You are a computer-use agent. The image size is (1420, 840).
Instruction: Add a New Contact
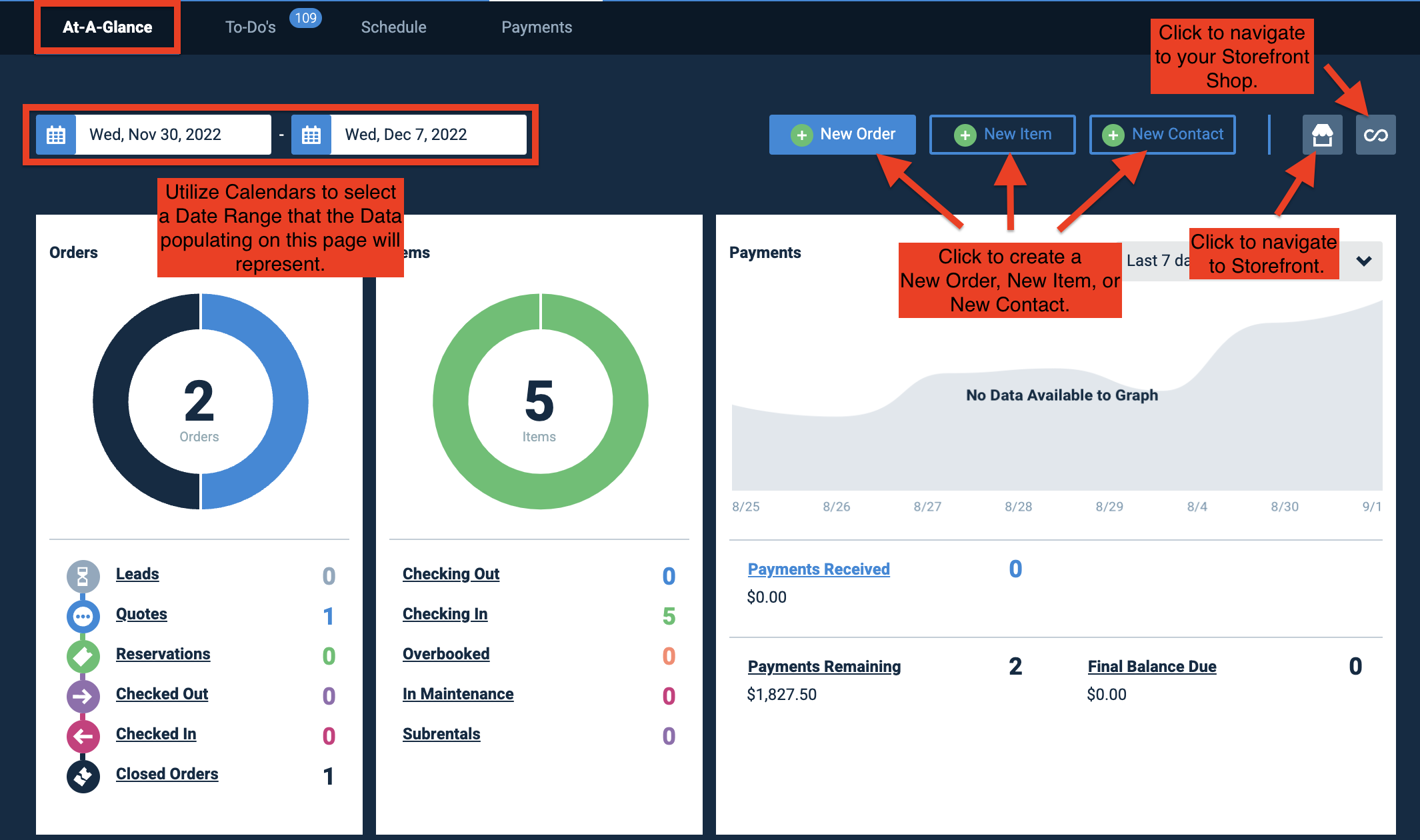click(1162, 135)
